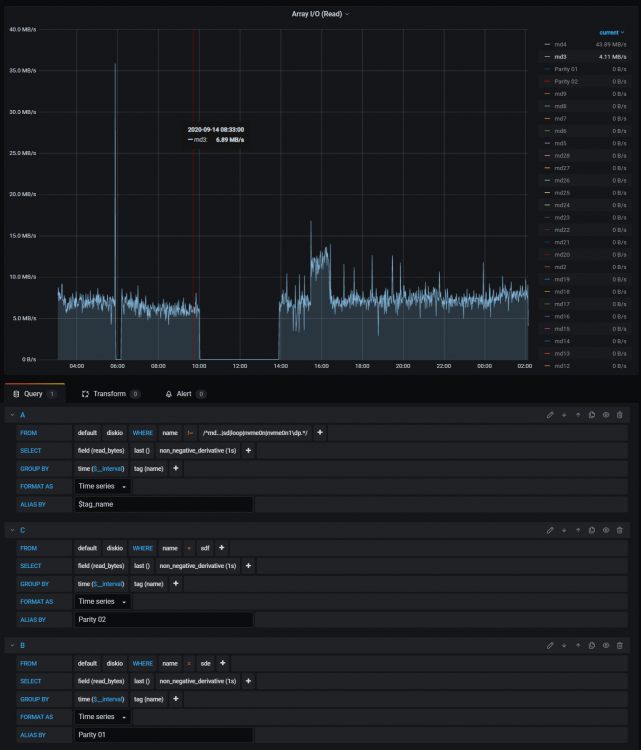
Task: Collapse query B row
Action: (x=12, y=645)
